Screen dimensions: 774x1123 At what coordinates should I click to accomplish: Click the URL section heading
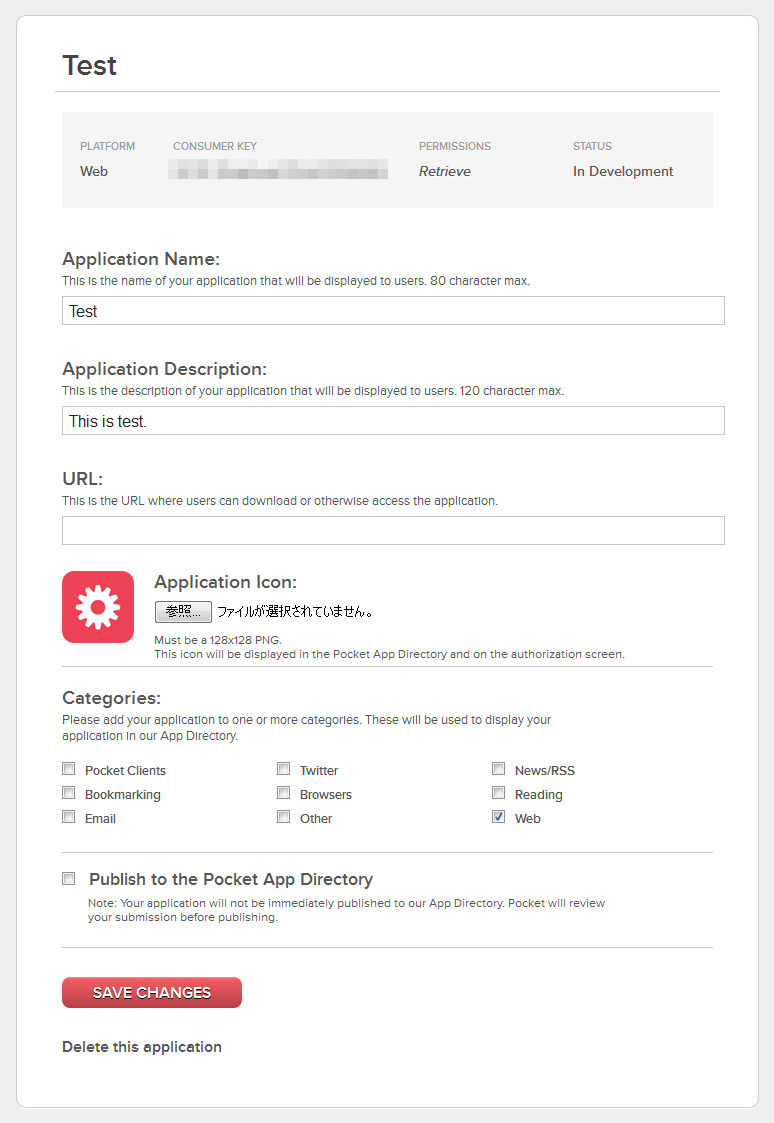(x=82, y=478)
